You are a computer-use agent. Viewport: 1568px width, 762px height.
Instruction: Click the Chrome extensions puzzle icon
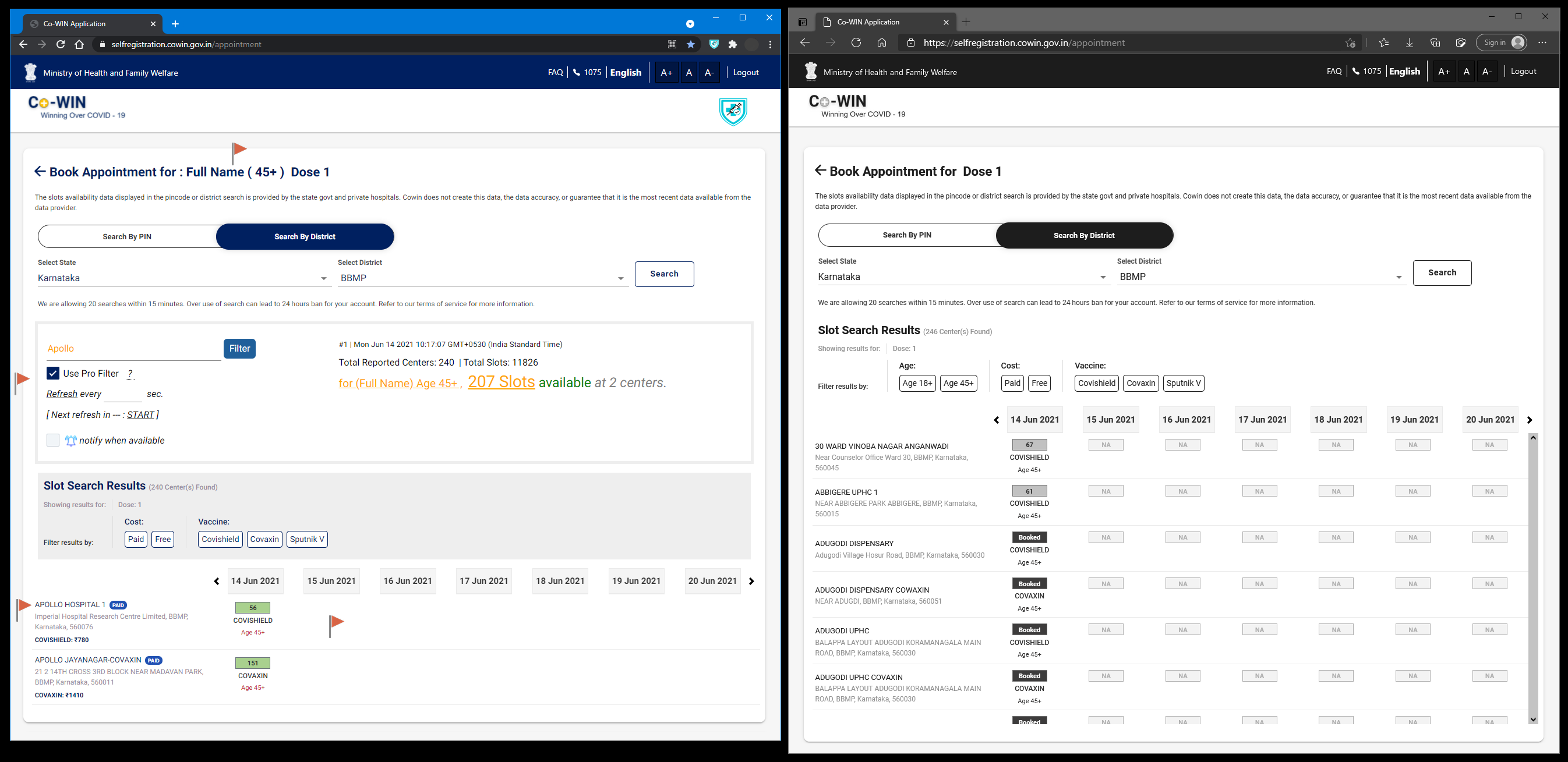click(x=732, y=44)
